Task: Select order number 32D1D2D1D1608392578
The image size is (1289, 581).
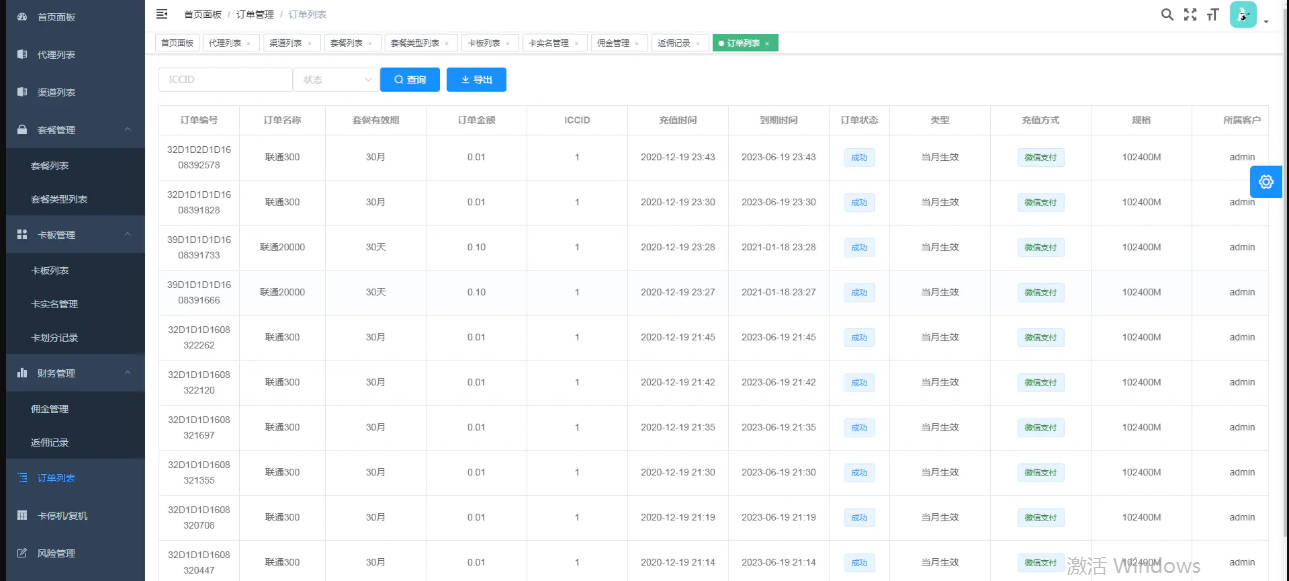Action: (199, 157)
